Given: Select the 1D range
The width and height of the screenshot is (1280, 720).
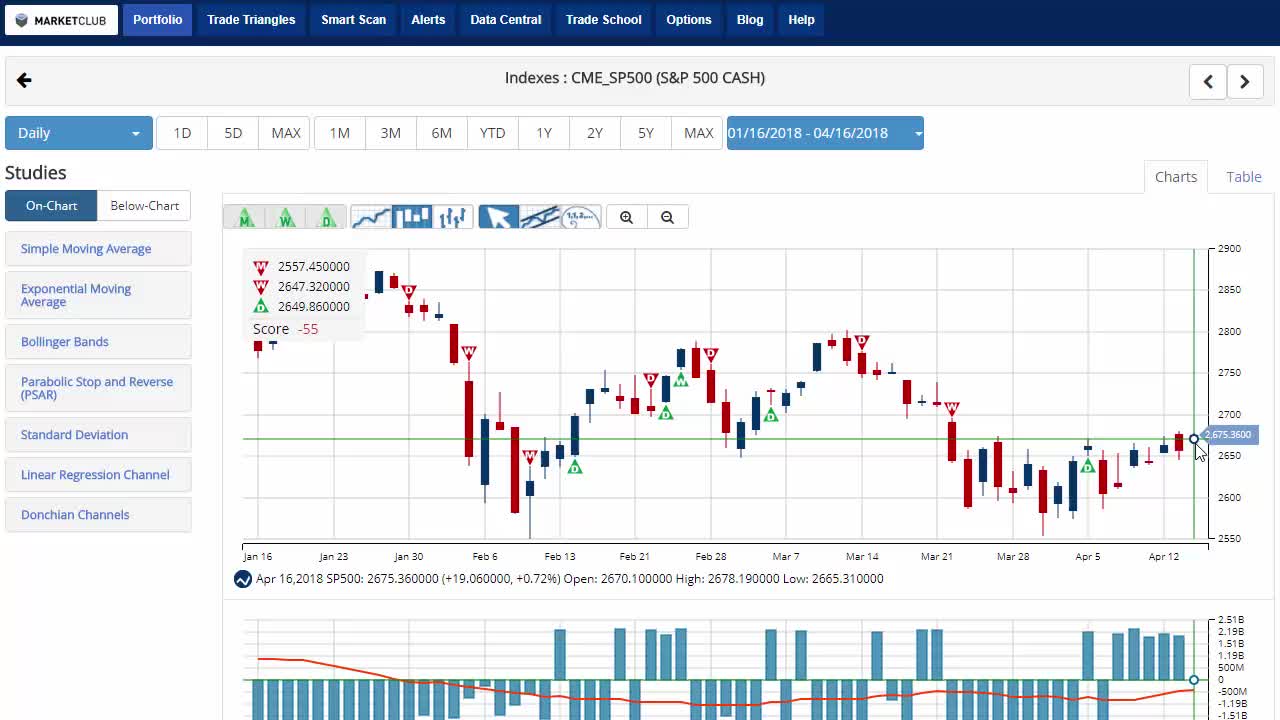Looking at the screenshot, I should 182,133.
